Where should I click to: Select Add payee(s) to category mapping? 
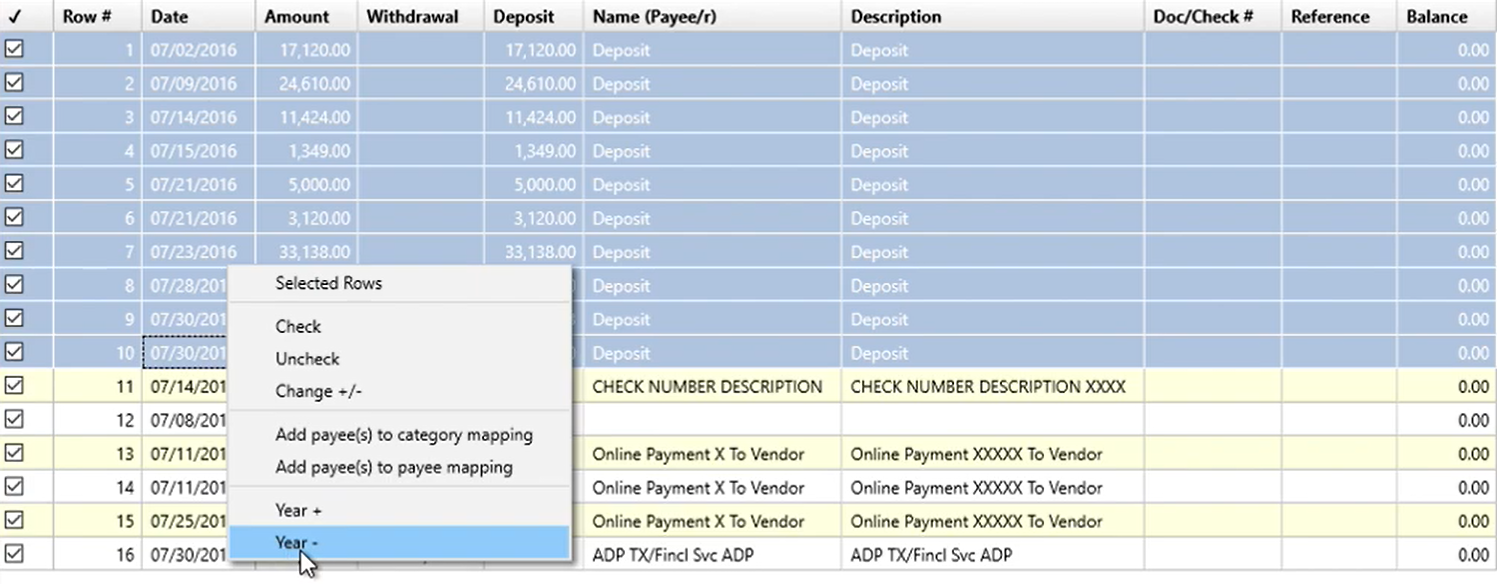pos(400,434)
